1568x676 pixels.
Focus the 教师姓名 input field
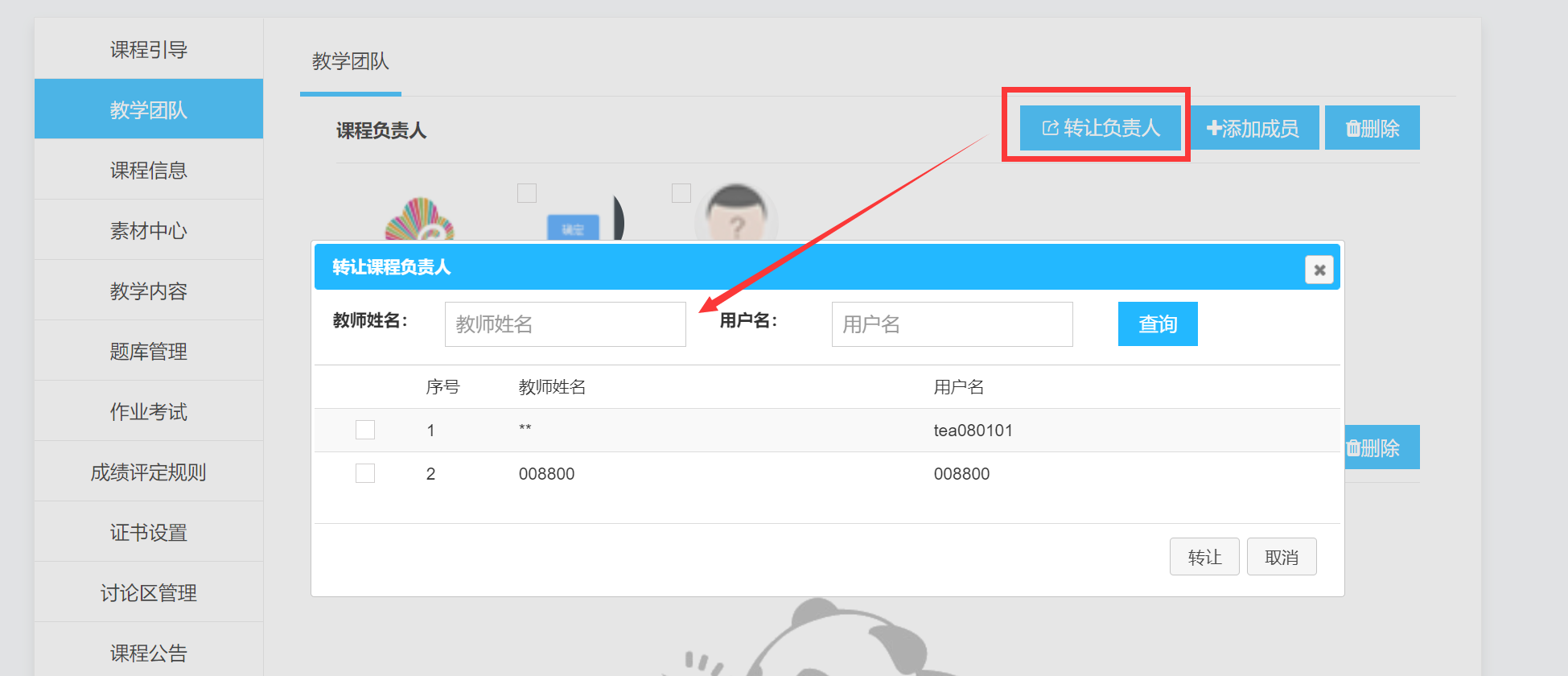point(565,324)
